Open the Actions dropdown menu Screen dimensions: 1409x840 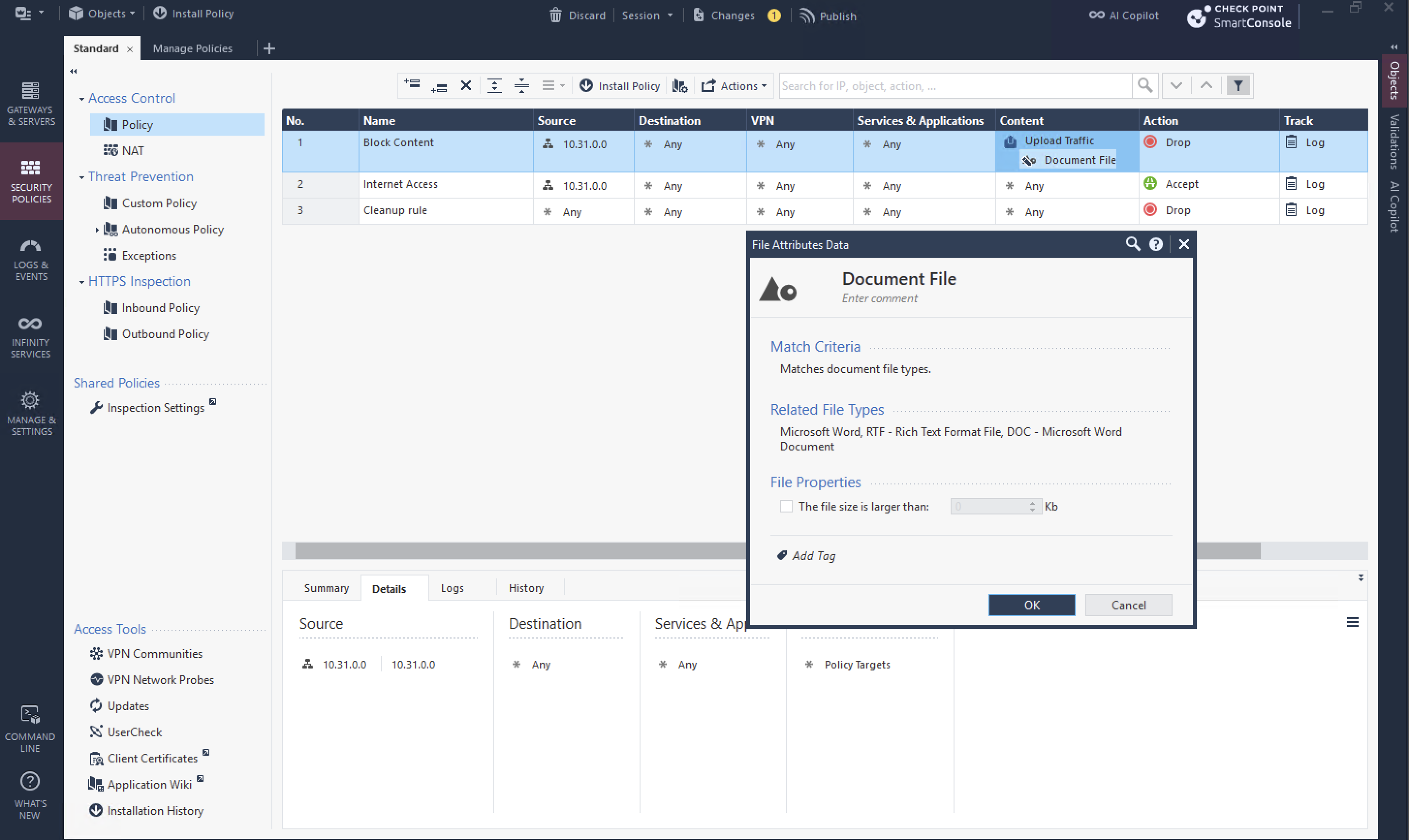coord(734,86)
